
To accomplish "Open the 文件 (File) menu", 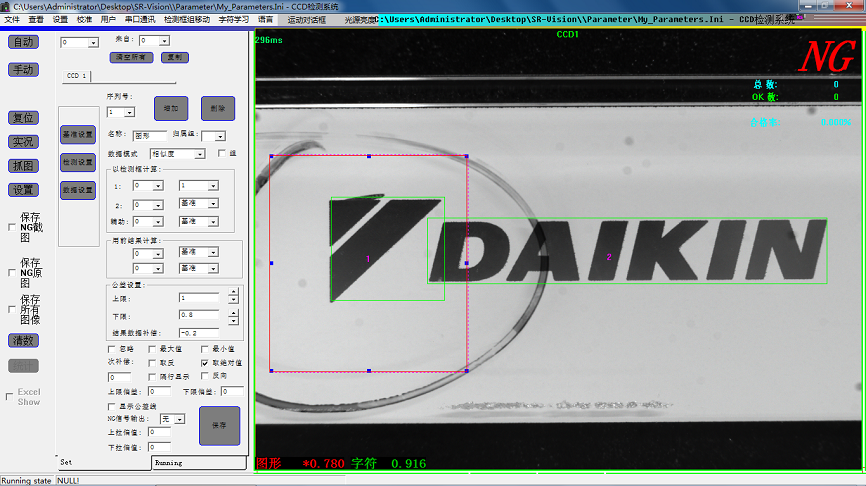I will [12, 19].
